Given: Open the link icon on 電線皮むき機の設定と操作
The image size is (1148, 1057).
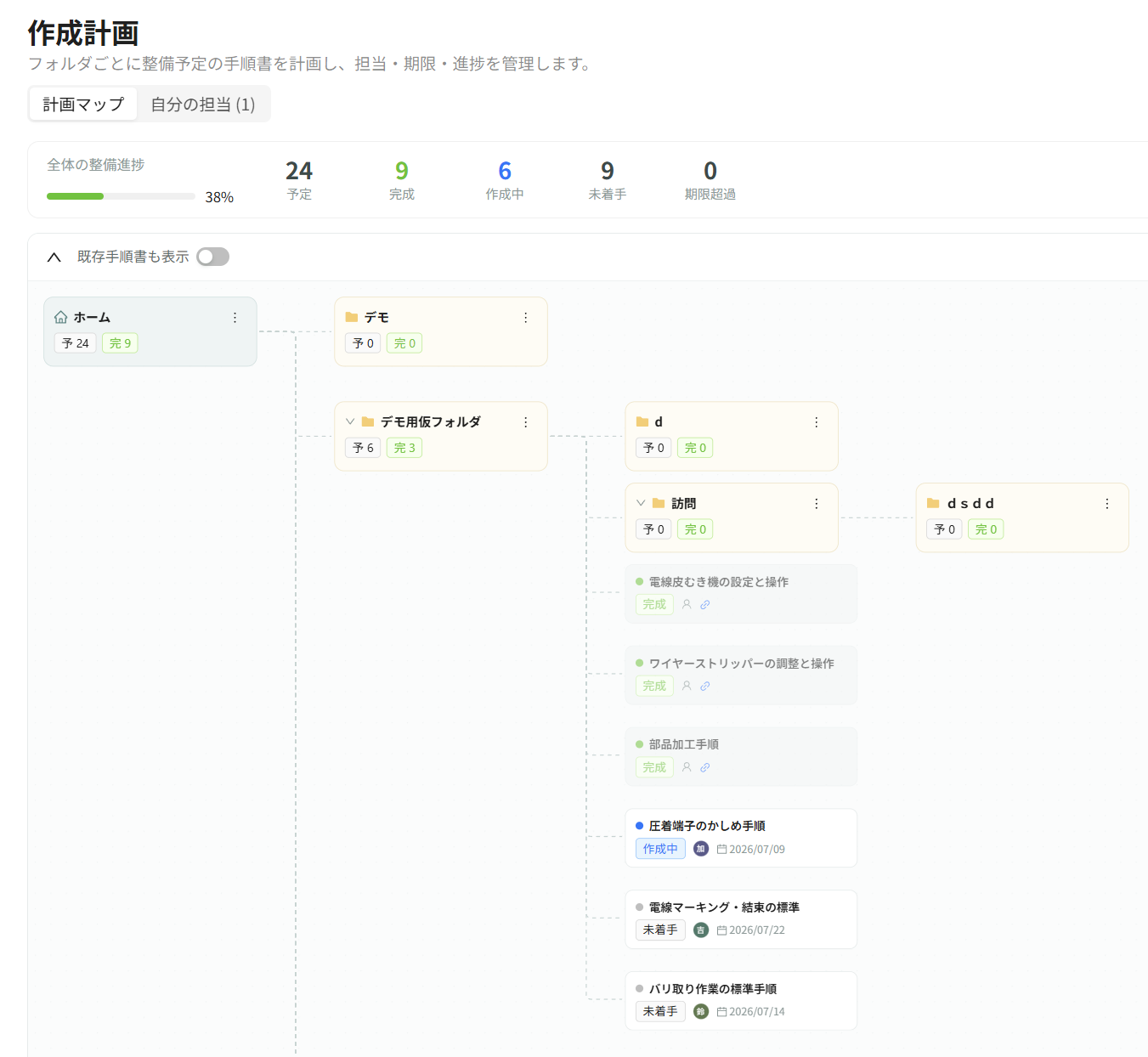Looking at the screenshot, I should 705,605.
